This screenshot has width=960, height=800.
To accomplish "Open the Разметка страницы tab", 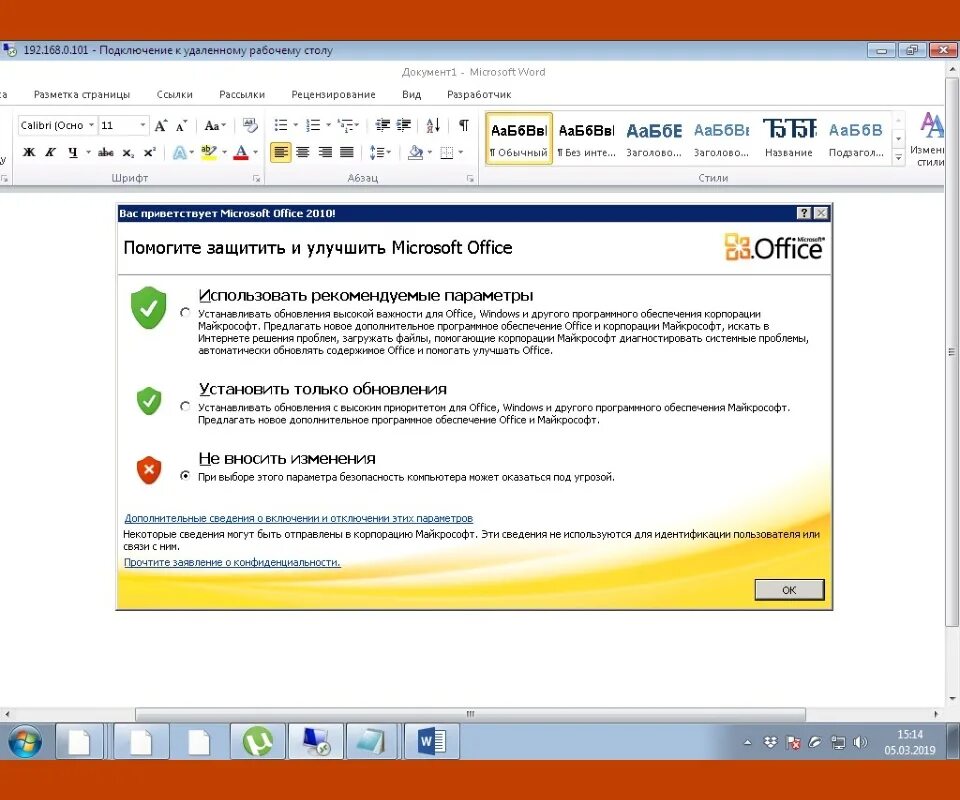I will [81, 94].
